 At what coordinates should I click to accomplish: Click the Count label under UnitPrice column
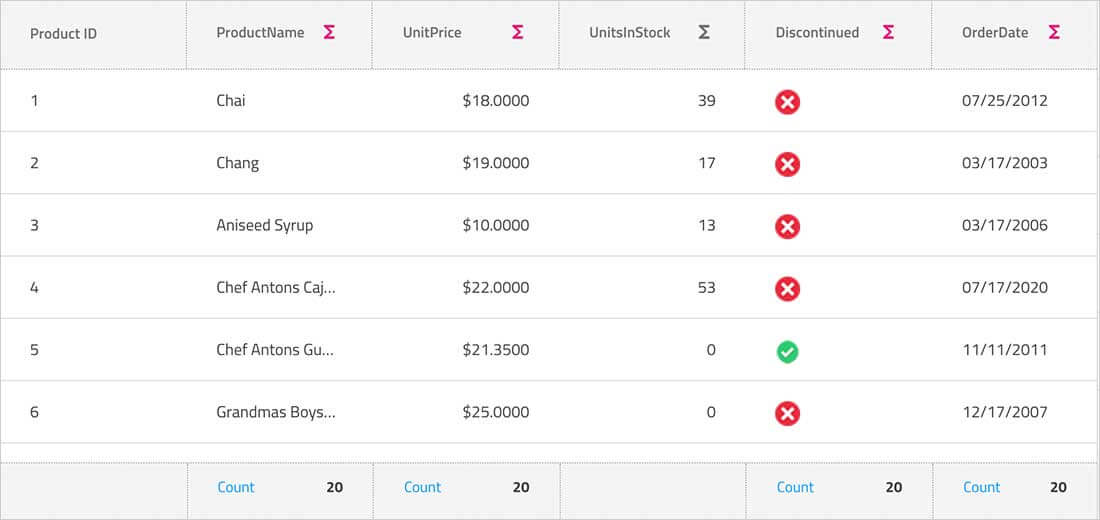point(422,487)
